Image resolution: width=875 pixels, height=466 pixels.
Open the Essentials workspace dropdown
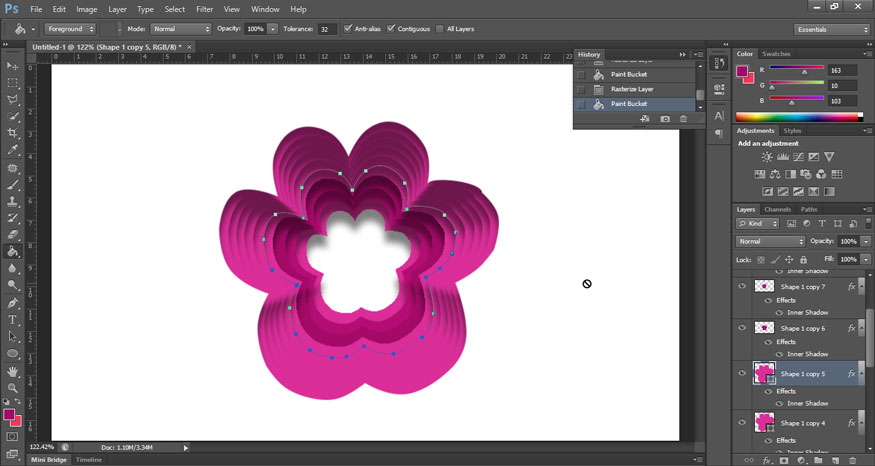(832, 29)
